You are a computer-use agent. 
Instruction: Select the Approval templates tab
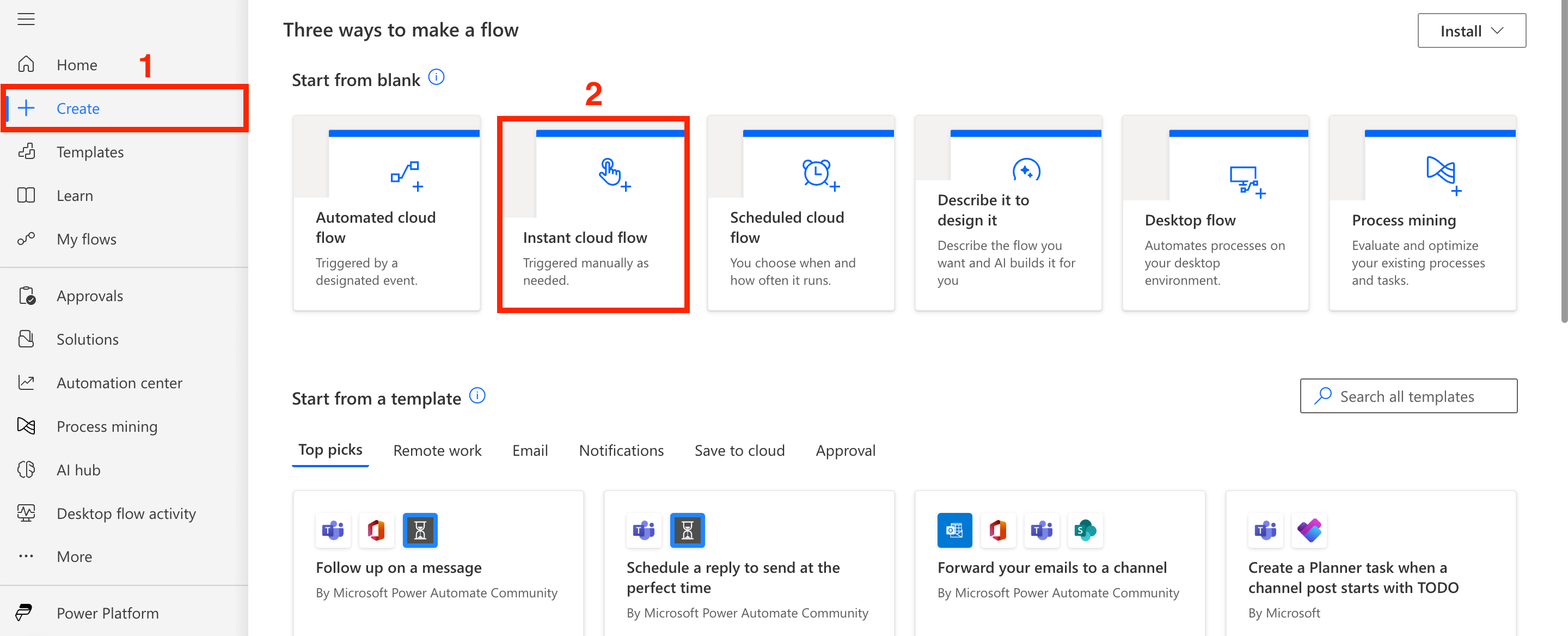tap(845, 450)
